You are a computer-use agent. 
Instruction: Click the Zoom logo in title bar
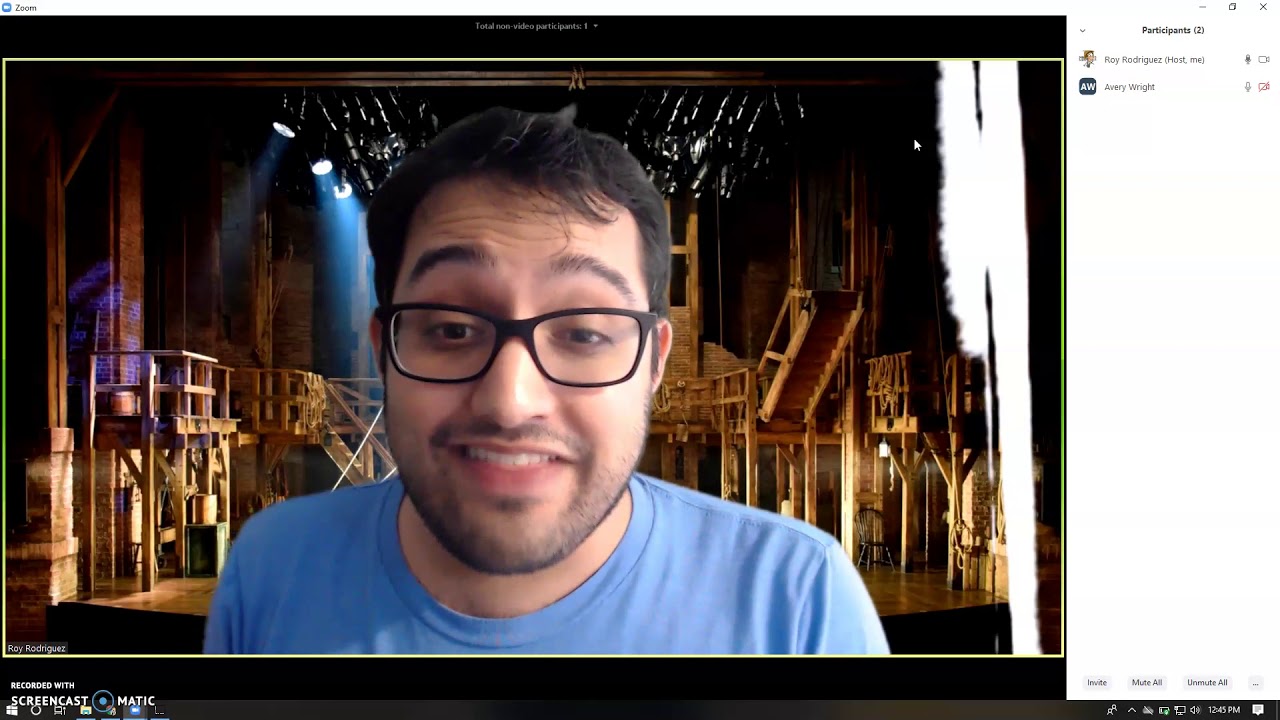point(7,7)
